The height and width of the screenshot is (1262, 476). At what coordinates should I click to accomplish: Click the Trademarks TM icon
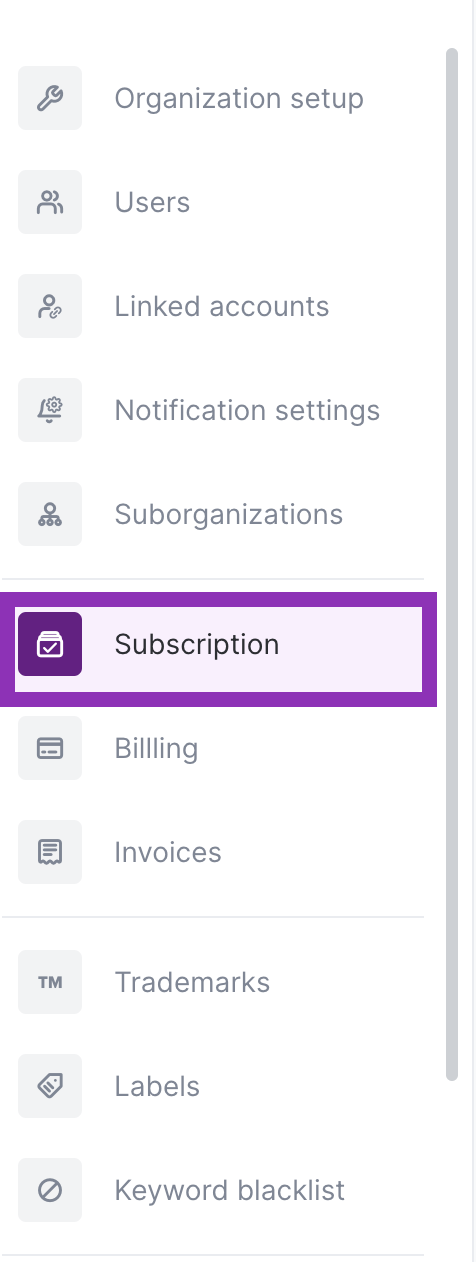click(50, 982)
